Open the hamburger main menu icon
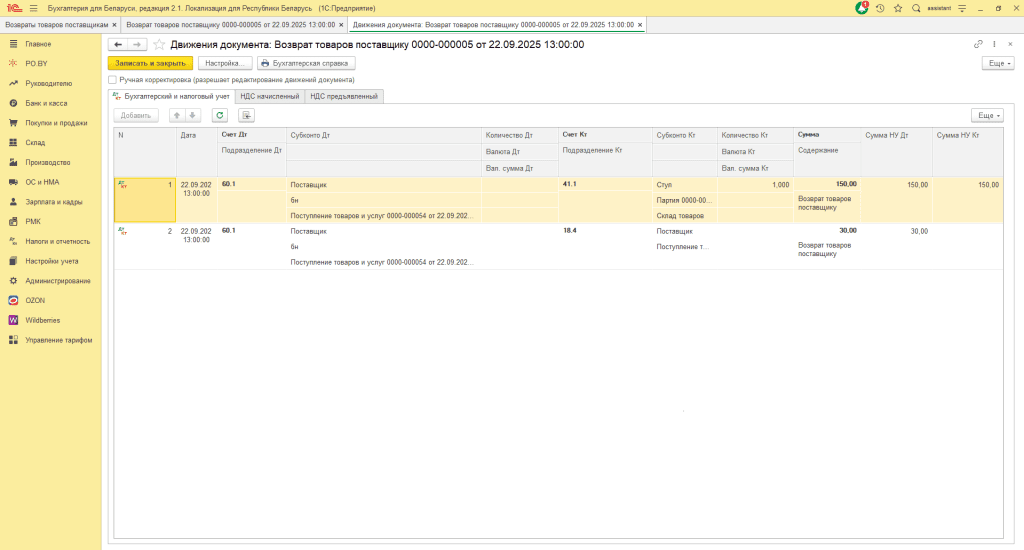The width and height of the screenshot is (1024, 550). 33,8
